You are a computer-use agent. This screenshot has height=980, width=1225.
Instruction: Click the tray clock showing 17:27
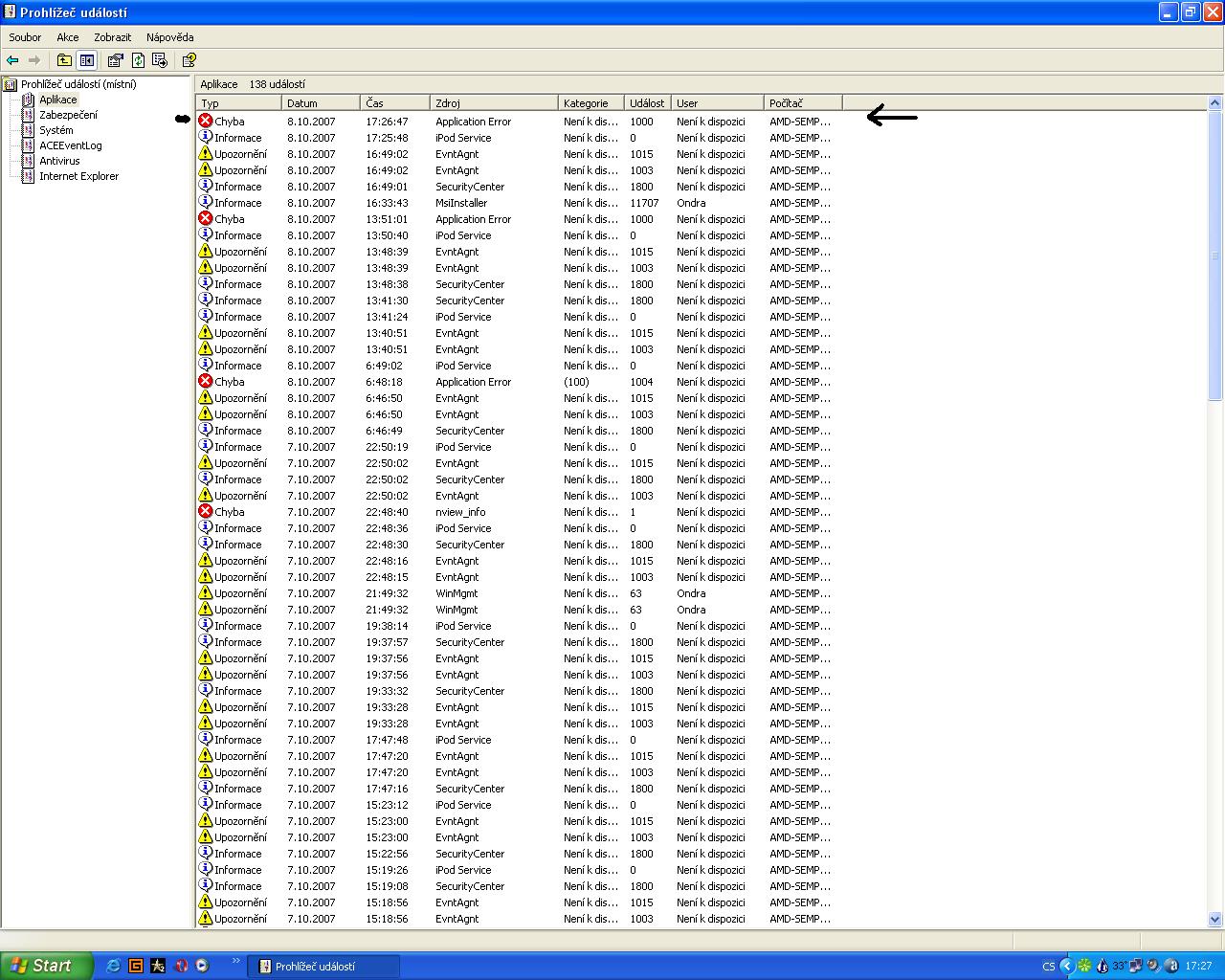coord(1198,967)
